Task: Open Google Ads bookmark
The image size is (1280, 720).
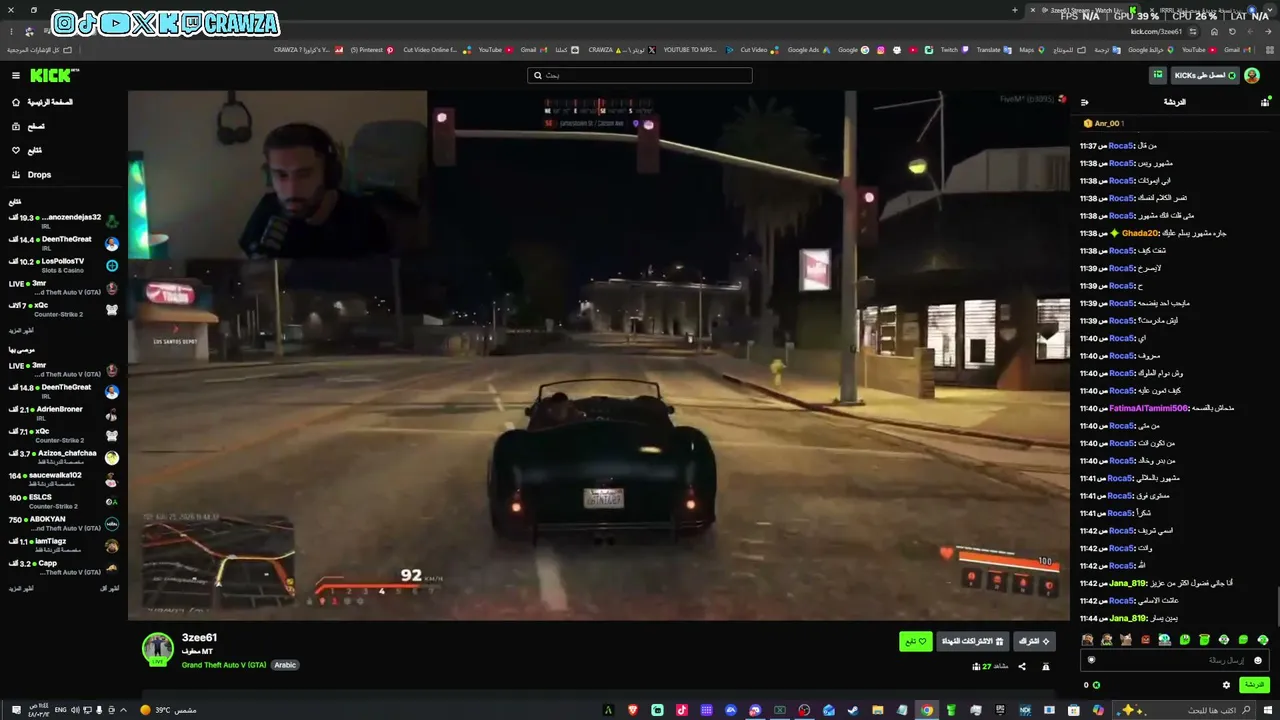Action: [x=807, y=50]
